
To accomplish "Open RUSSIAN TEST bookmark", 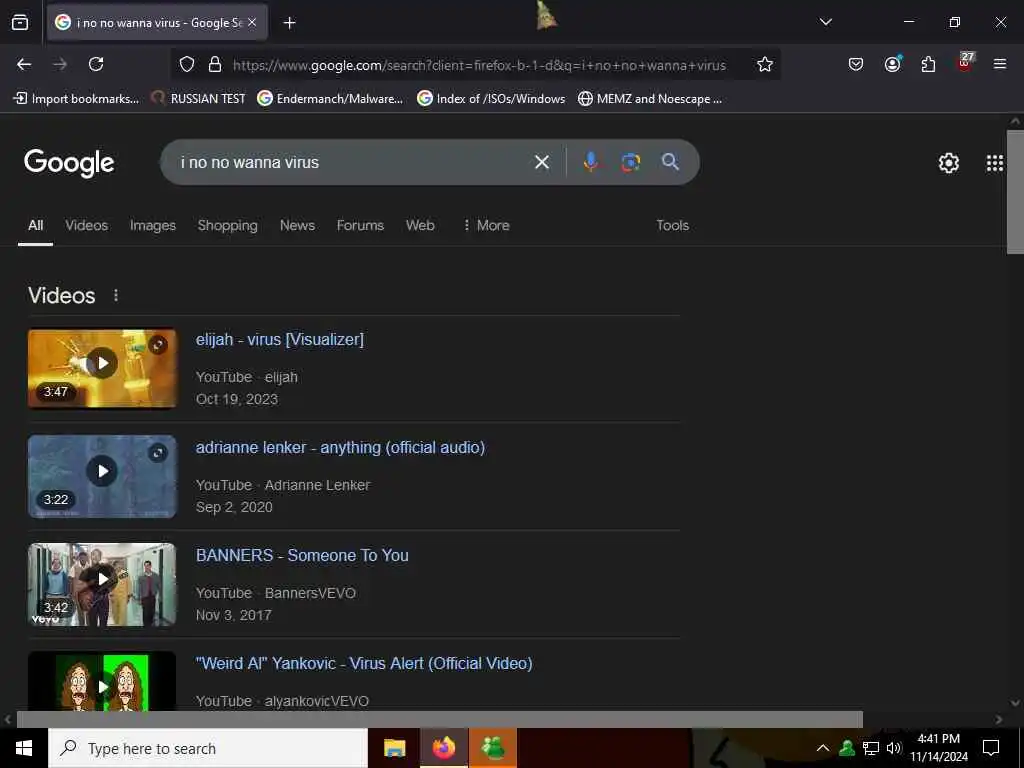I will (x=198, y=99).
